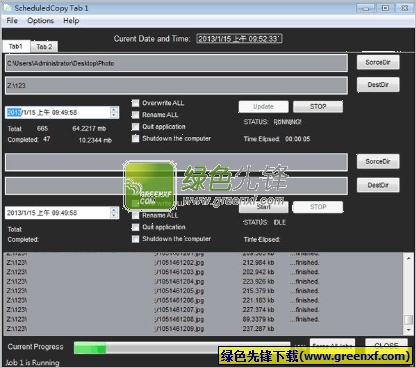Enable Rename ALL checkbox in first job
416x368 pixels.
click(x=135, y=115)
